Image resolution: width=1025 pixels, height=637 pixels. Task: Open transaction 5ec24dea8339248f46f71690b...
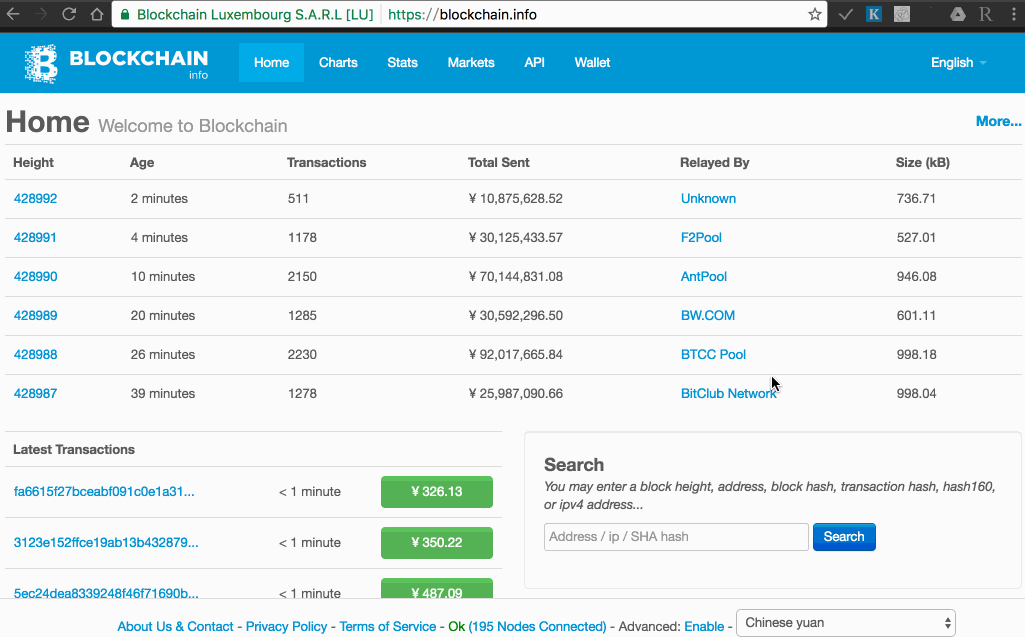(106, 593)
